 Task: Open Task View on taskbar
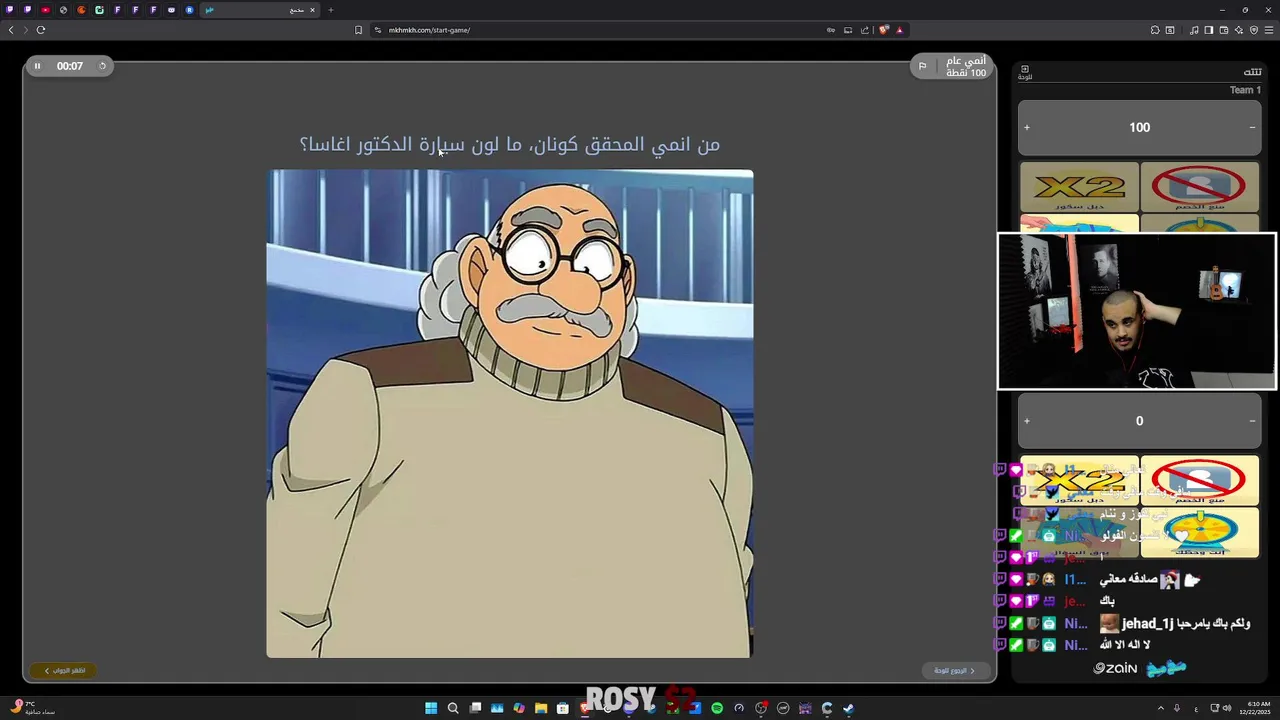475,708
